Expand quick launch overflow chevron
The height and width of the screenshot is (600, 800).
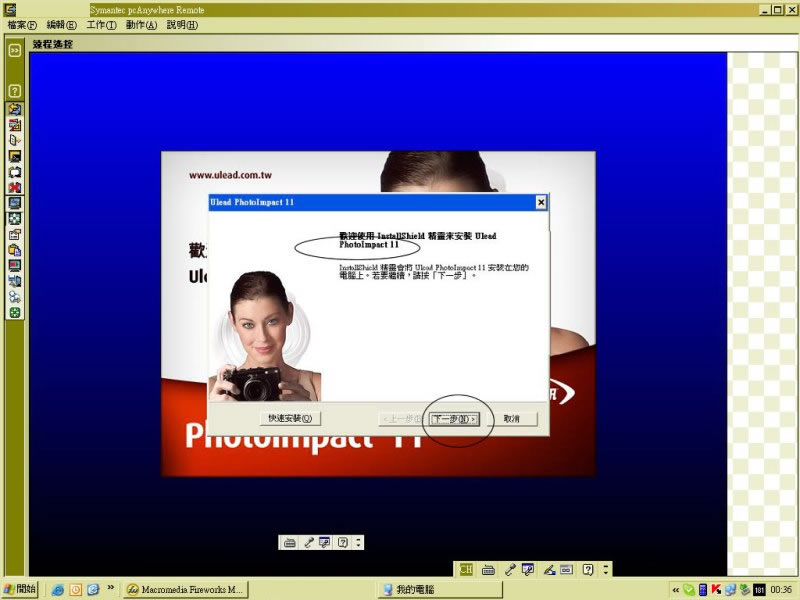pyautogui.click(x=110, y=588)
